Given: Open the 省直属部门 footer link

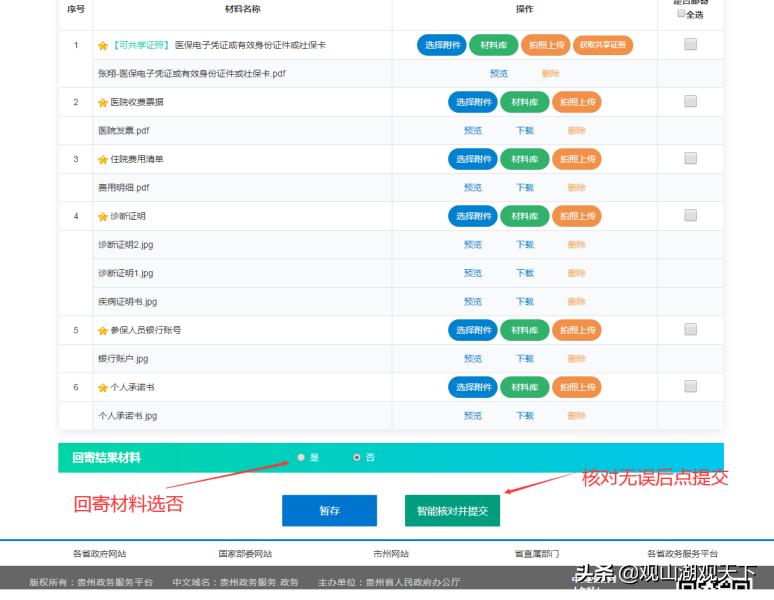Looking at the screenshot, I should point(537,554).
